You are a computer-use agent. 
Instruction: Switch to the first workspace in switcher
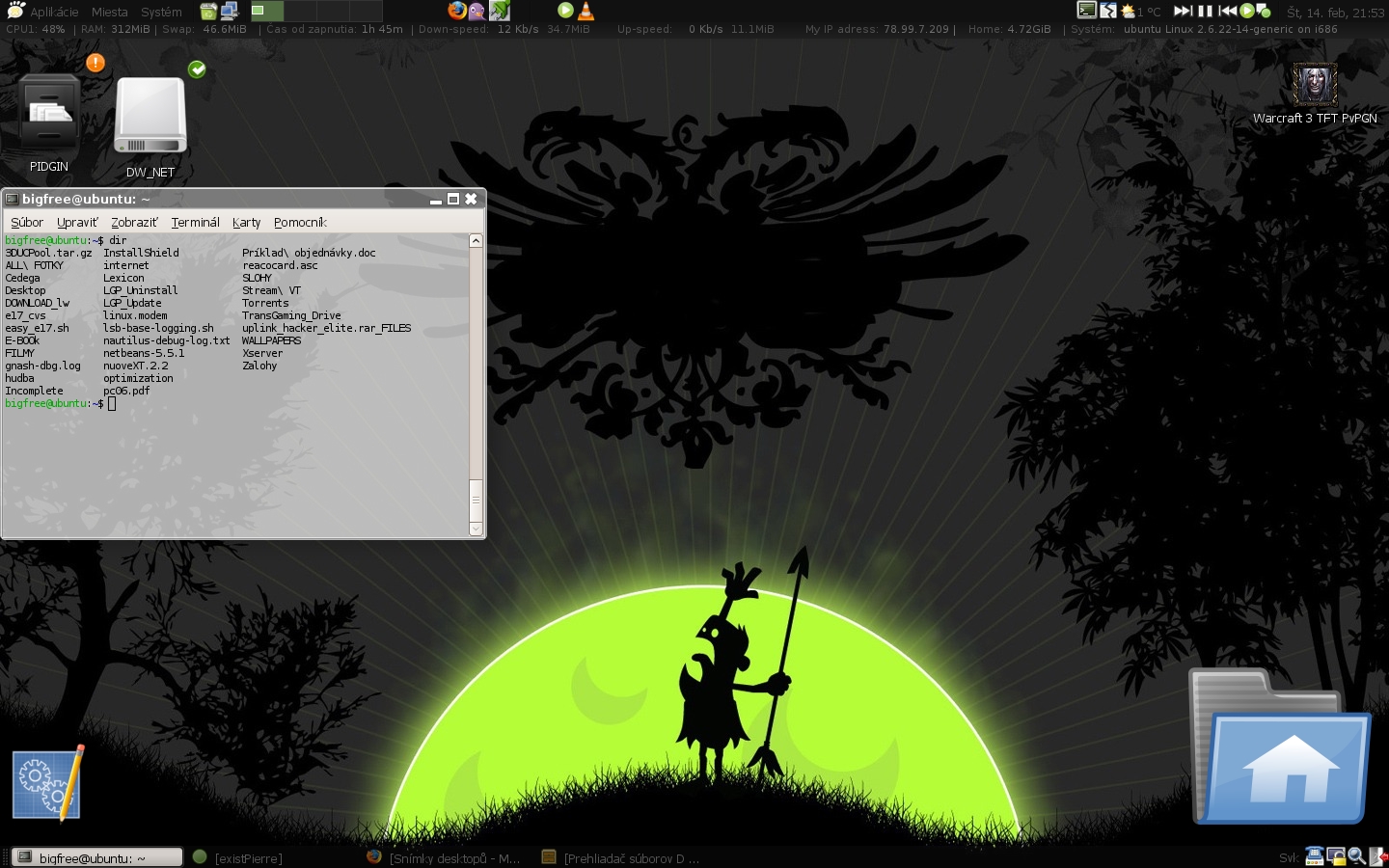(267, 12)
